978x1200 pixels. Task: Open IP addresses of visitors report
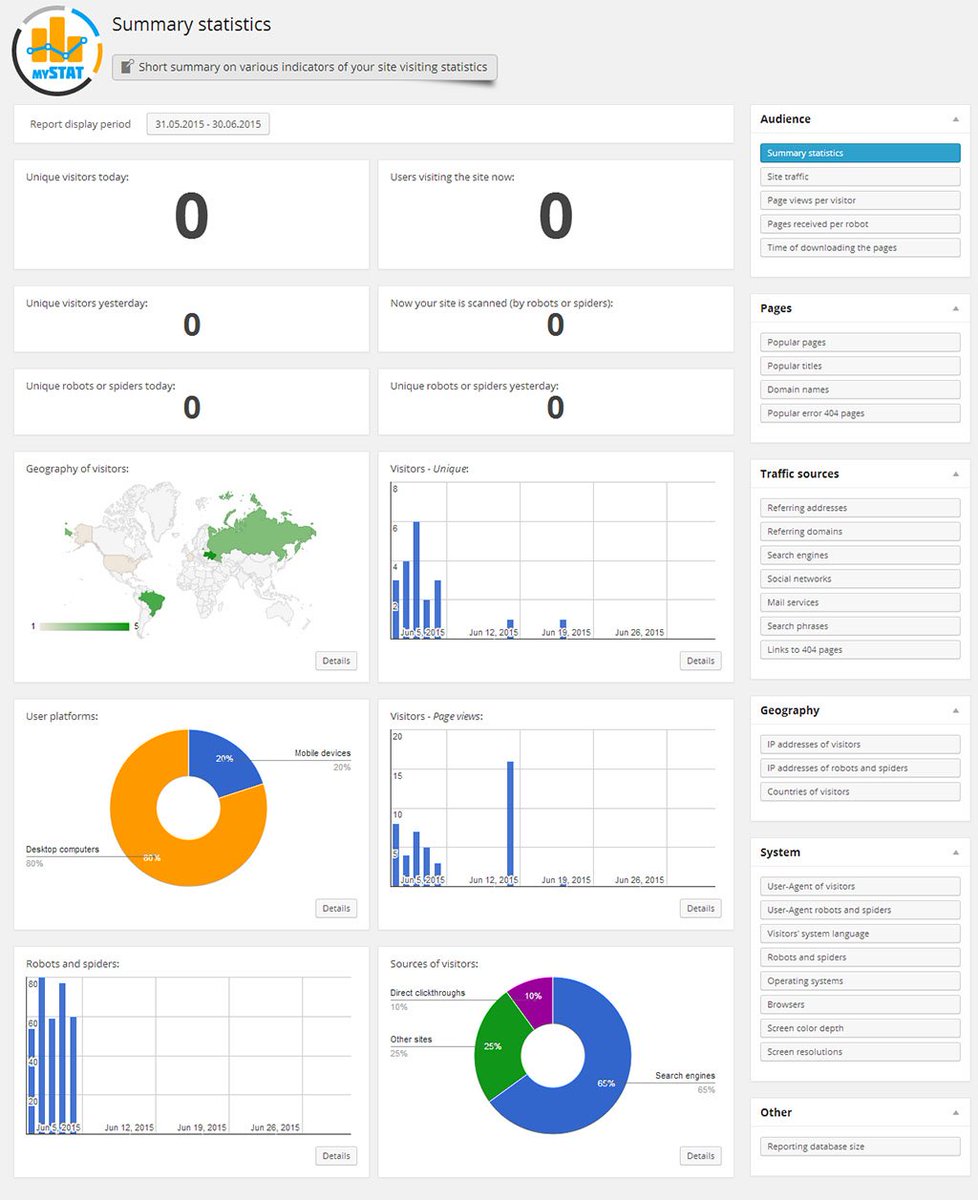860,744
